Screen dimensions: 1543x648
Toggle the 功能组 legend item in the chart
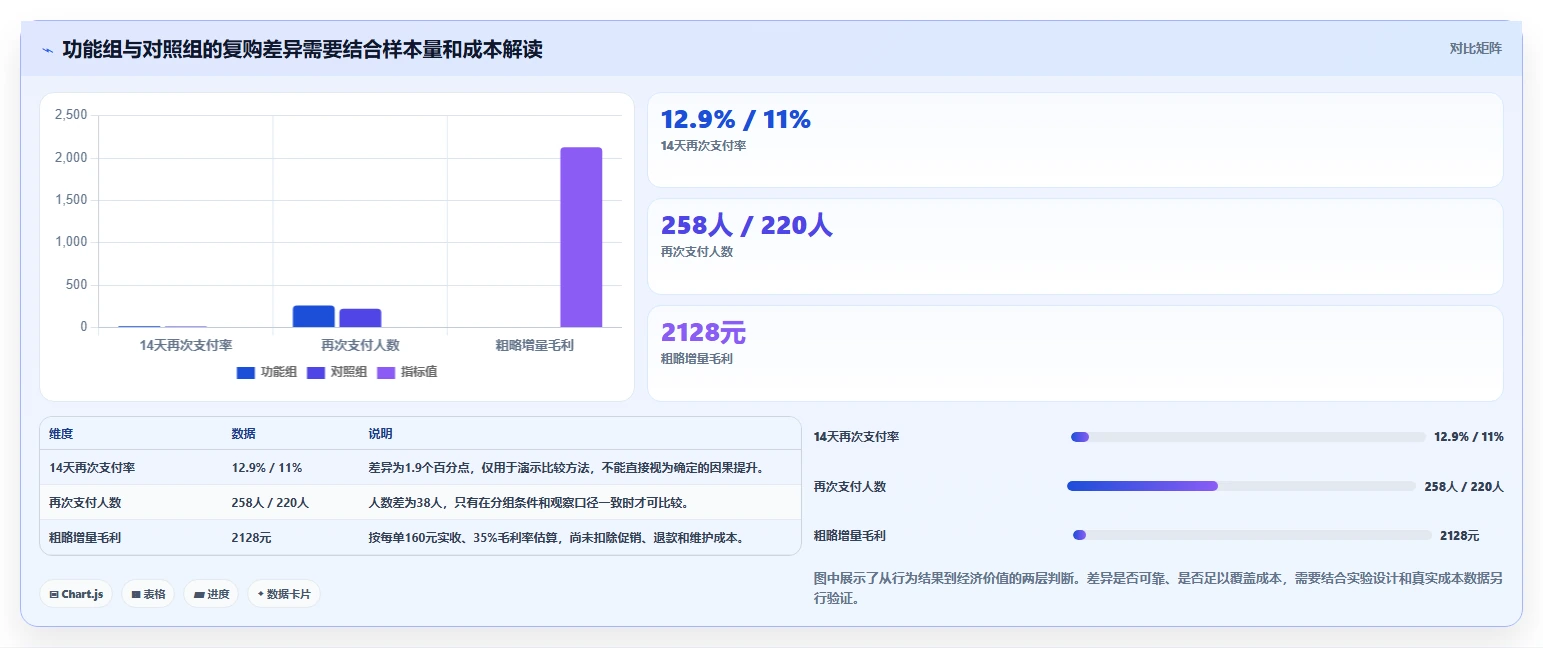(x=267, y=372)
